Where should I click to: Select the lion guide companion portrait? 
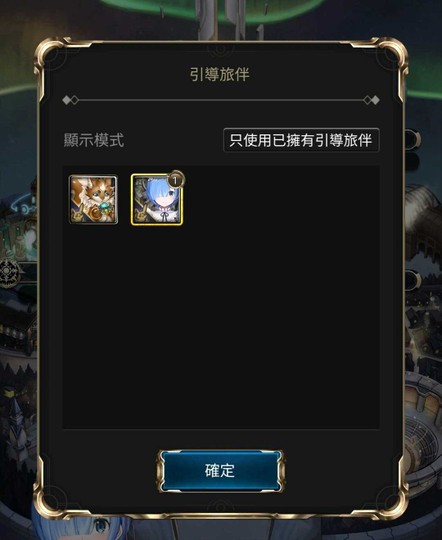(93, 199)
